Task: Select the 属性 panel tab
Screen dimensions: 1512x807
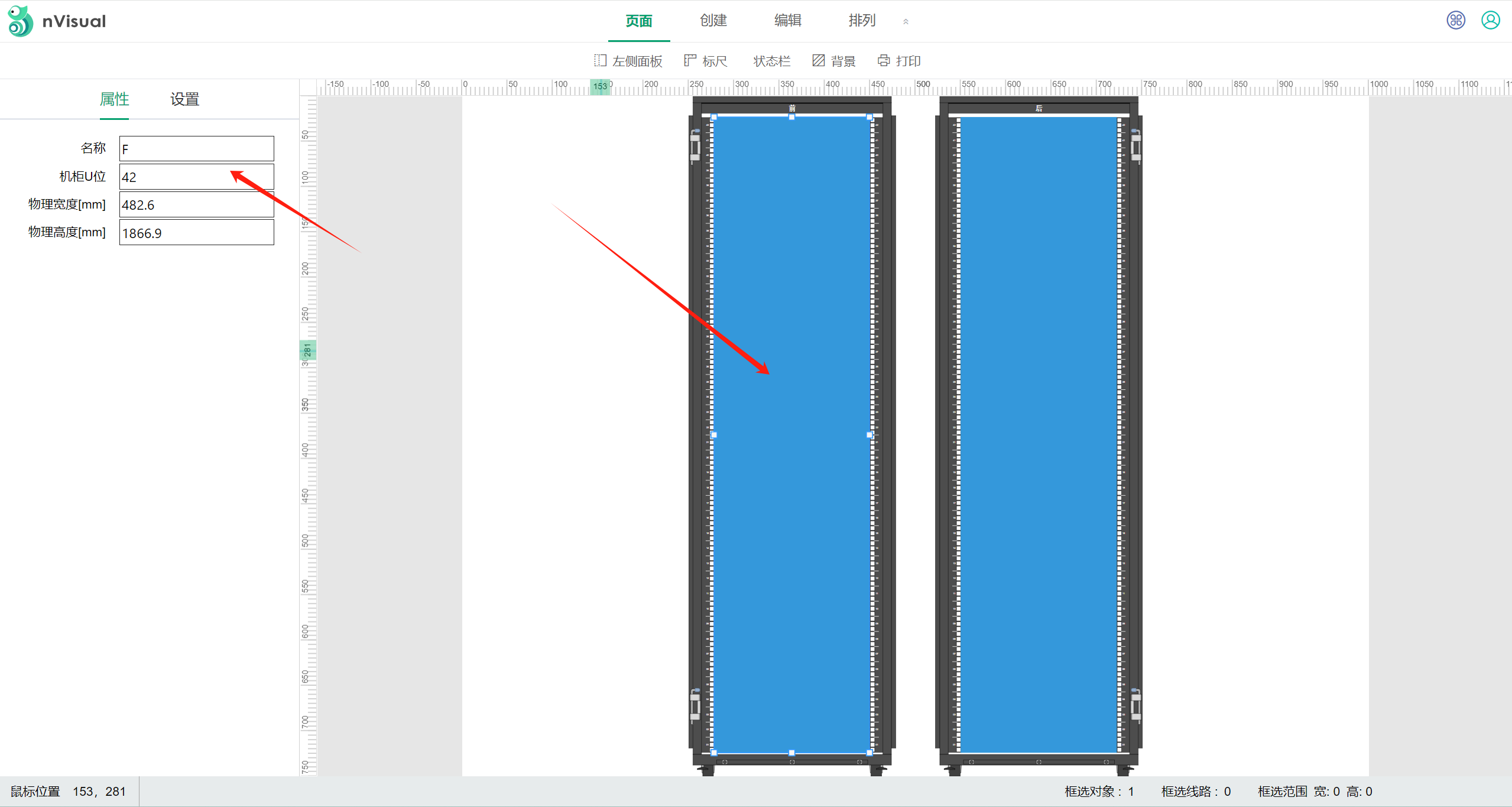Action: pos(114,99)
